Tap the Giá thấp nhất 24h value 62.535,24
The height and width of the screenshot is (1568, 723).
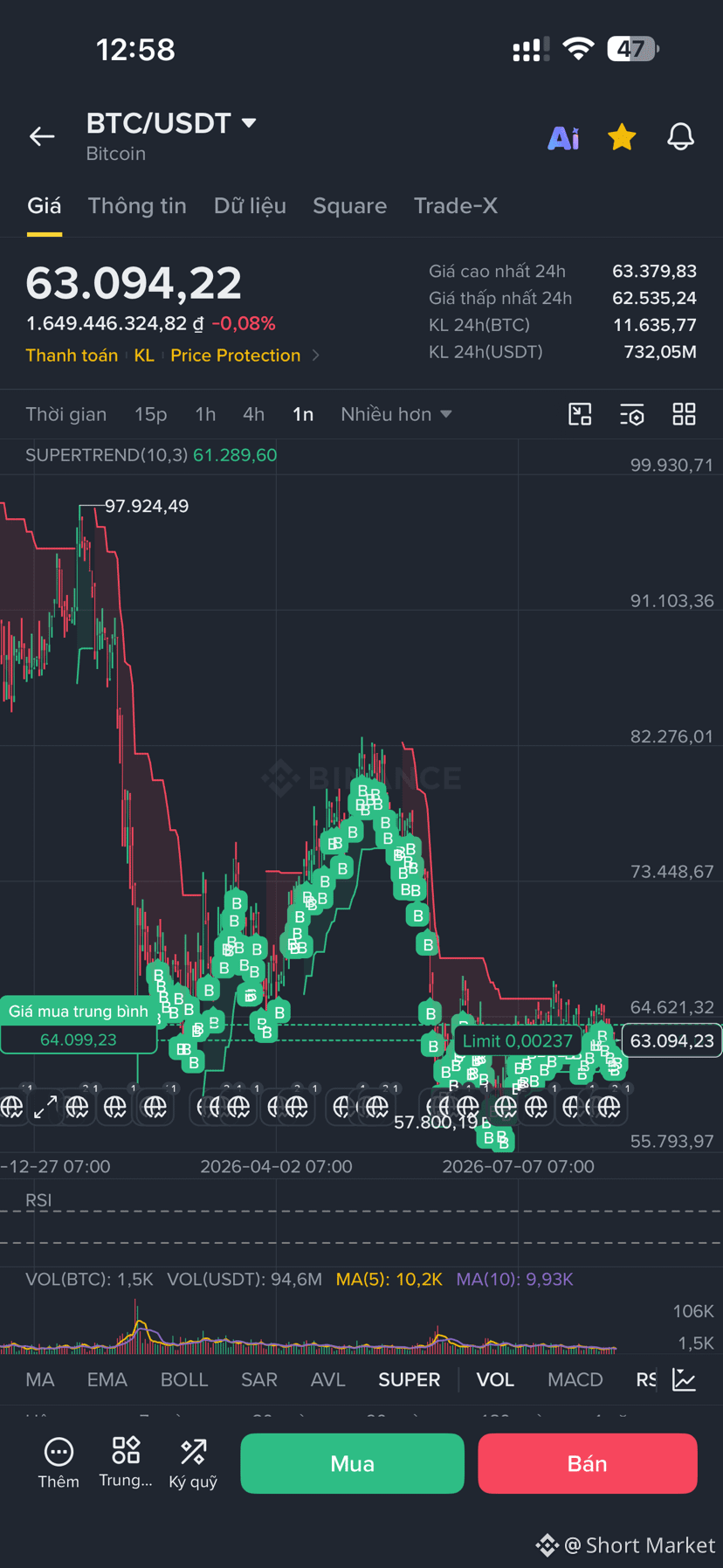[655, 298]
